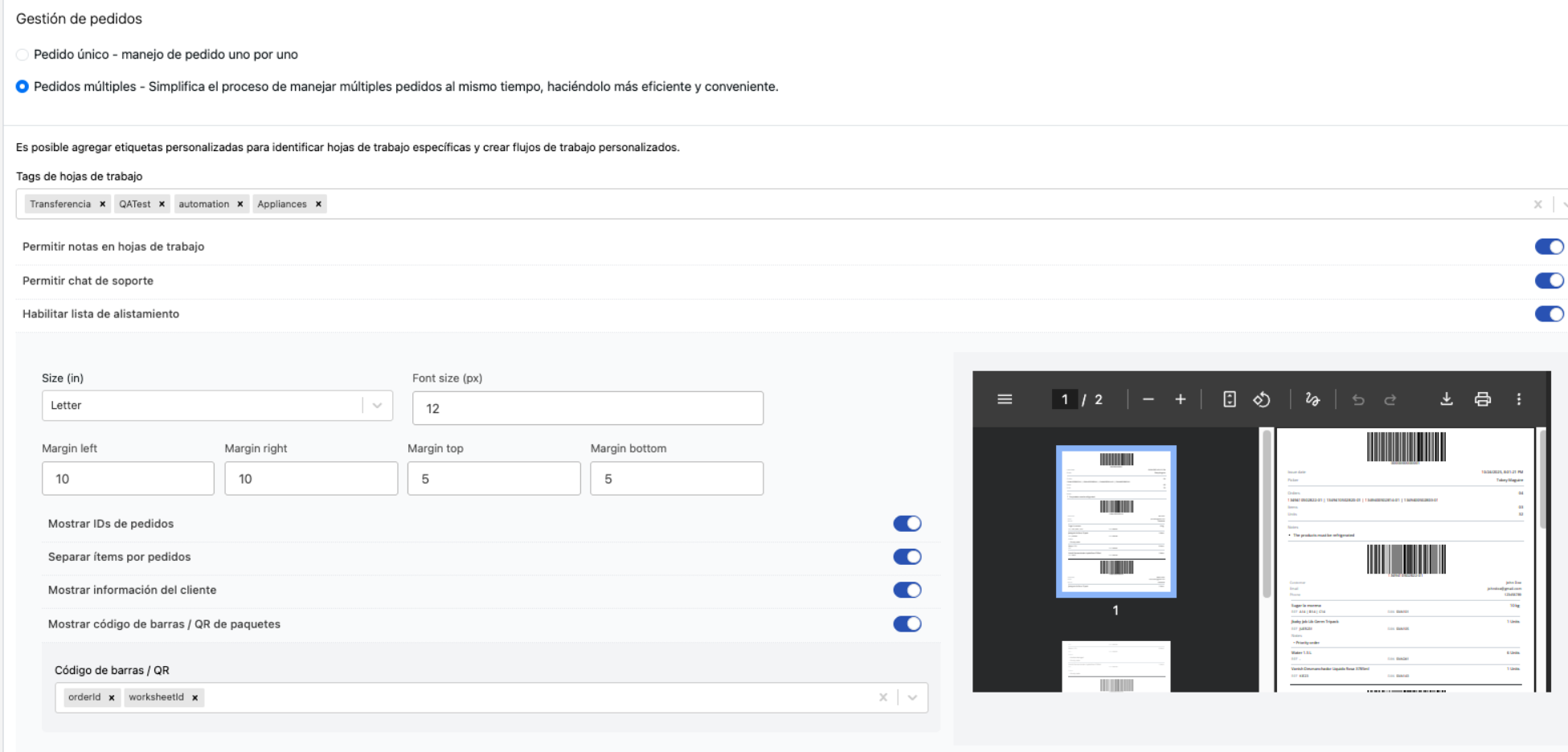
Task: Open the PDF viewer sidebar menu
Action: pyautogui.click(x=1006, y=400)
